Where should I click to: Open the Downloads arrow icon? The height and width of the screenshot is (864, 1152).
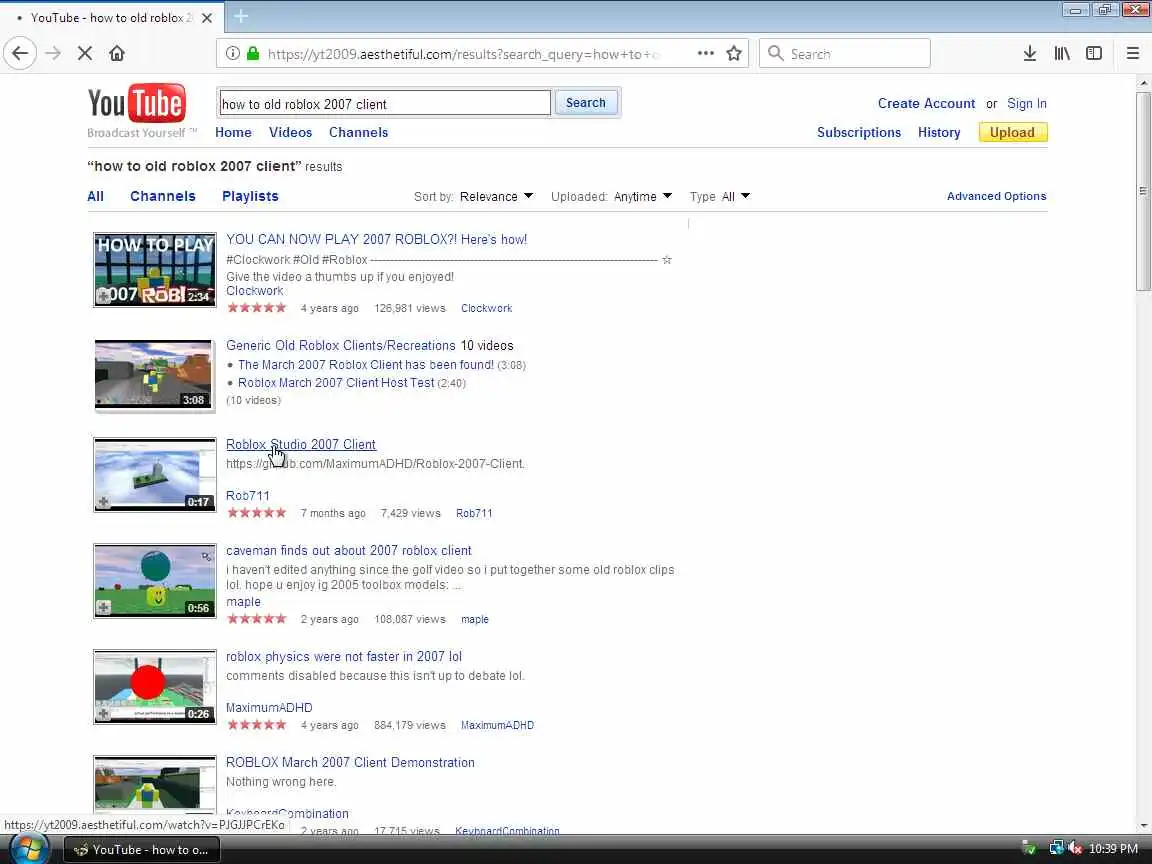tap(1029, 53)
